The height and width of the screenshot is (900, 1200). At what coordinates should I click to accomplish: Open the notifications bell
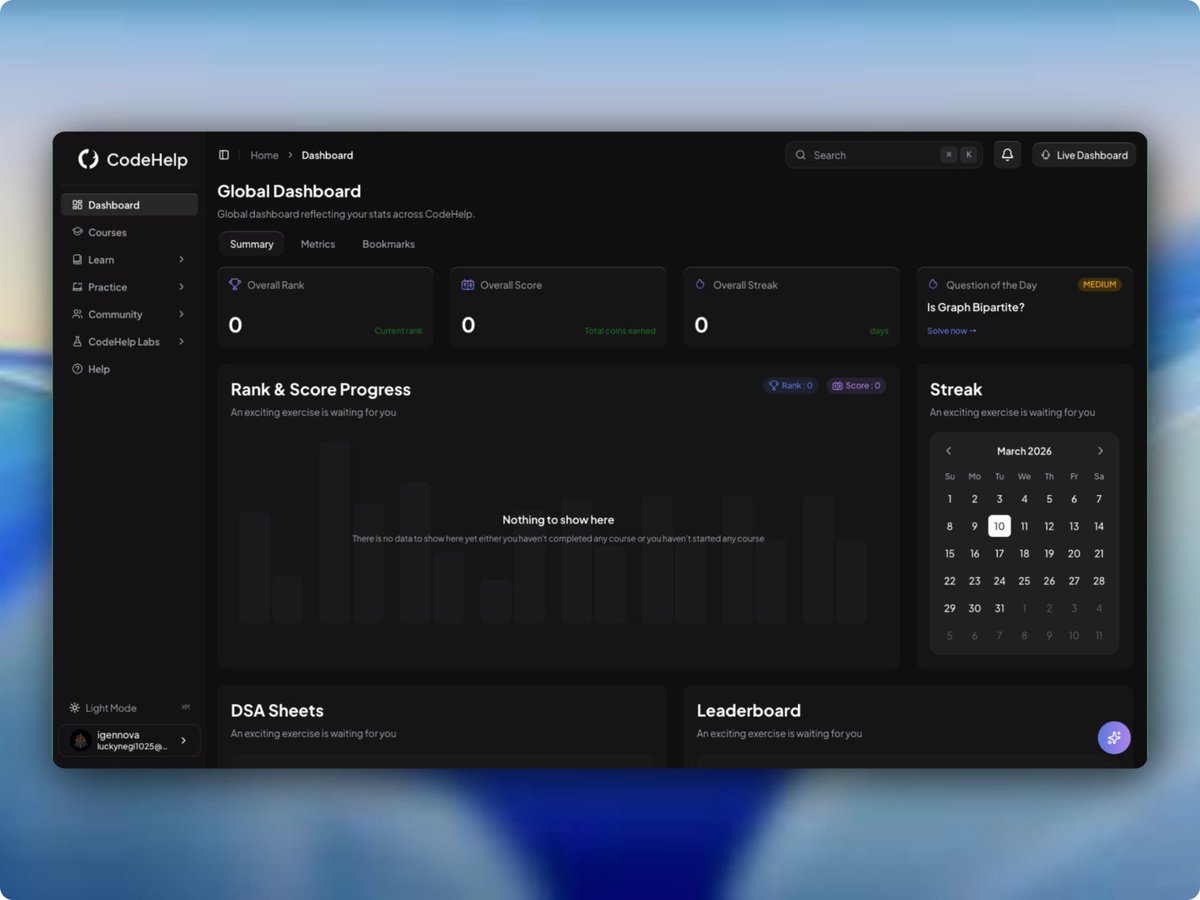(x=1007, y=155)
